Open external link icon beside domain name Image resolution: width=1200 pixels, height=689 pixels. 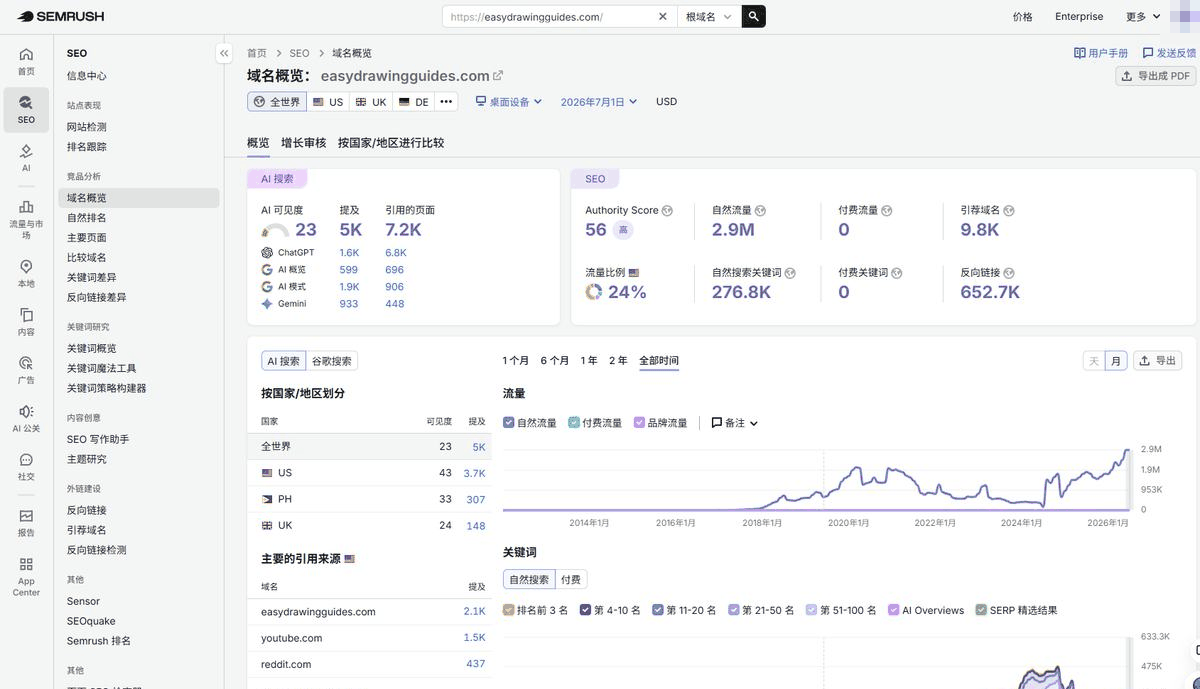click(498, 76)
